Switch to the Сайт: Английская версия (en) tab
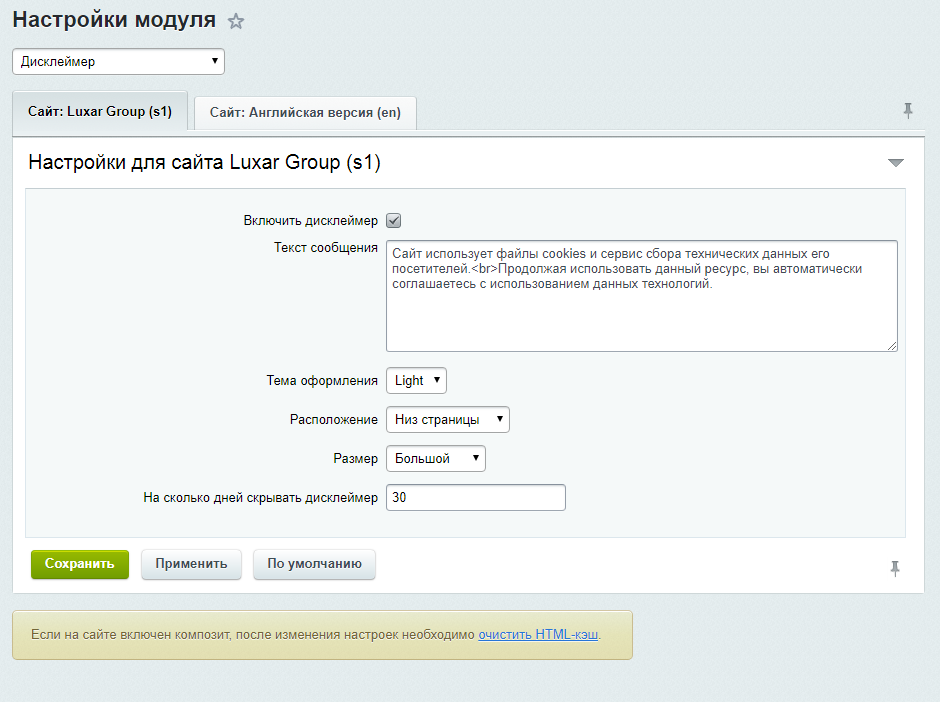The width and height of the screenshot is (940, 702). (305, 113)
